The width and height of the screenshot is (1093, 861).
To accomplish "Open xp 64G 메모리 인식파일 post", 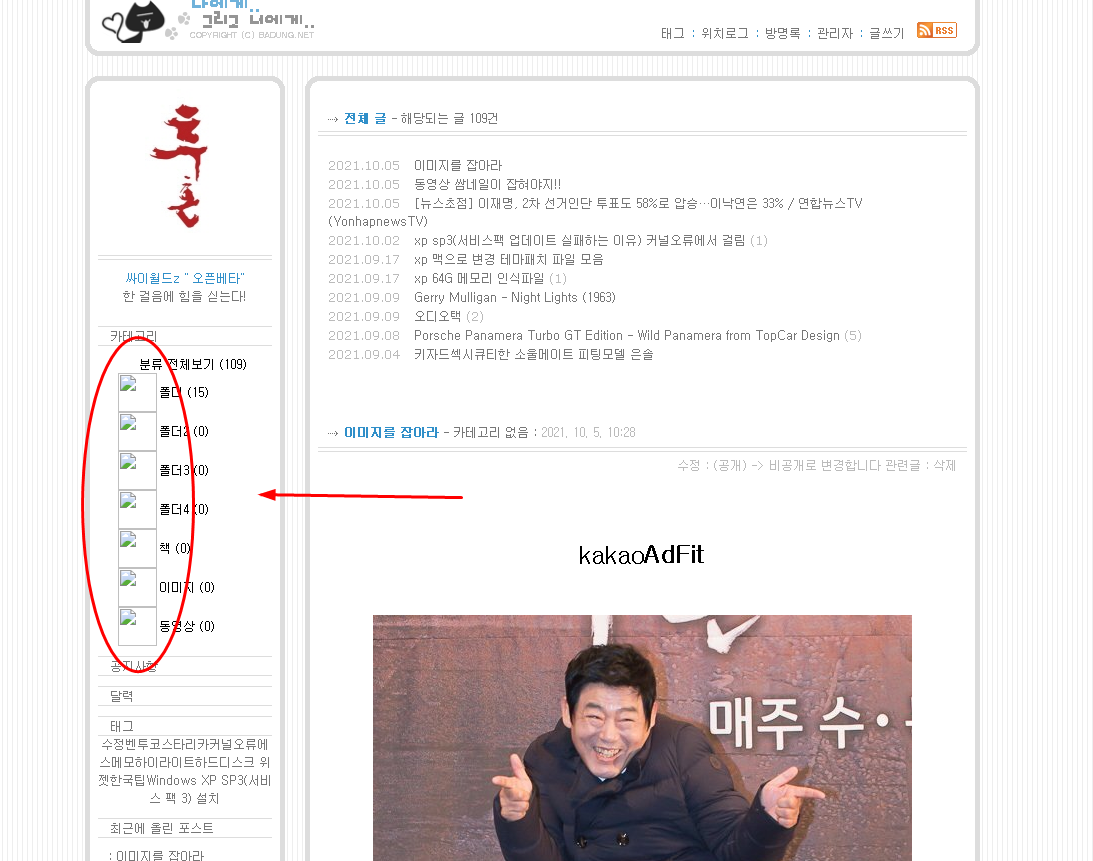I will (x=479, y=279).
